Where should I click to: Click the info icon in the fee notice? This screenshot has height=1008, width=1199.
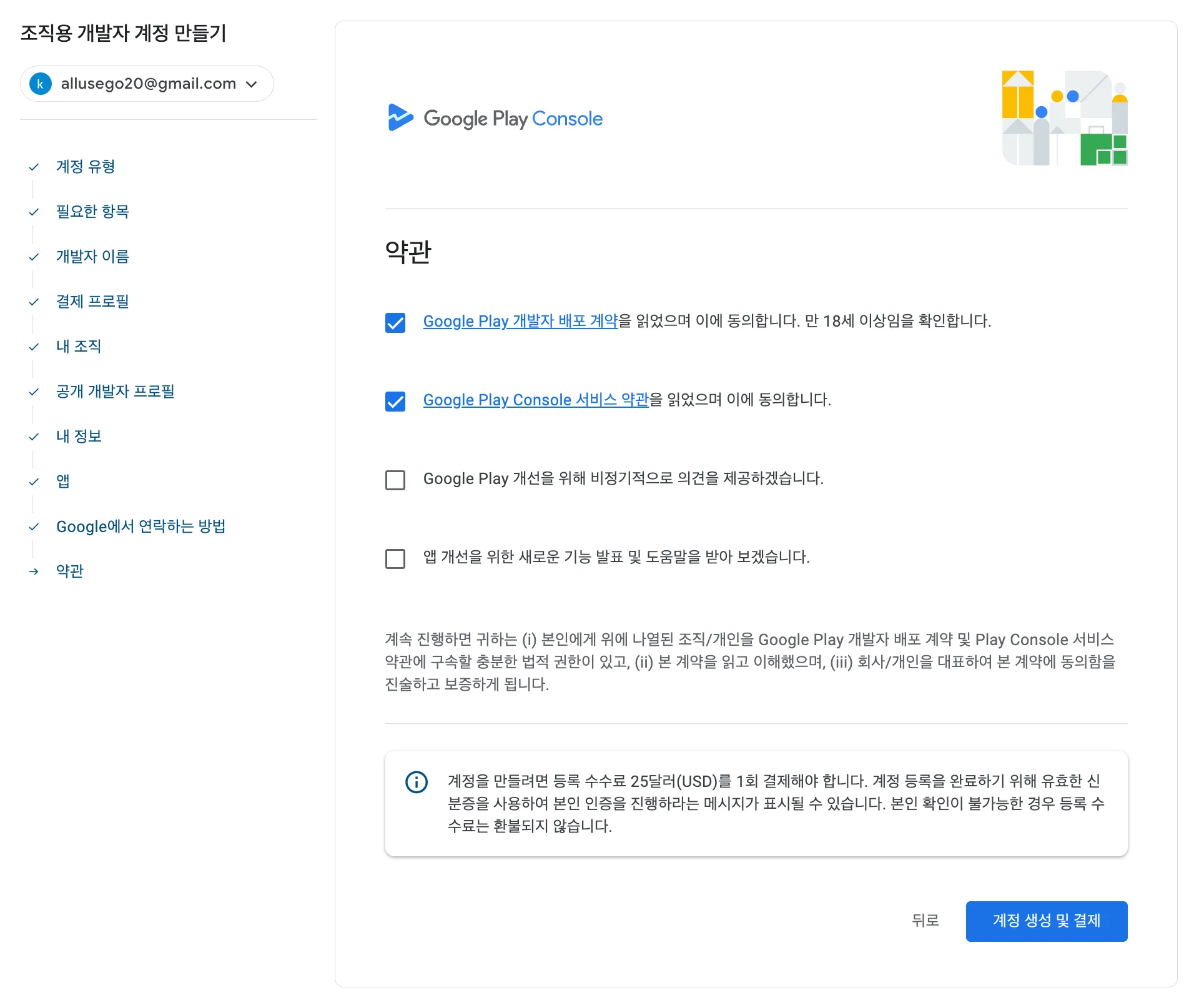pos(417,782)
